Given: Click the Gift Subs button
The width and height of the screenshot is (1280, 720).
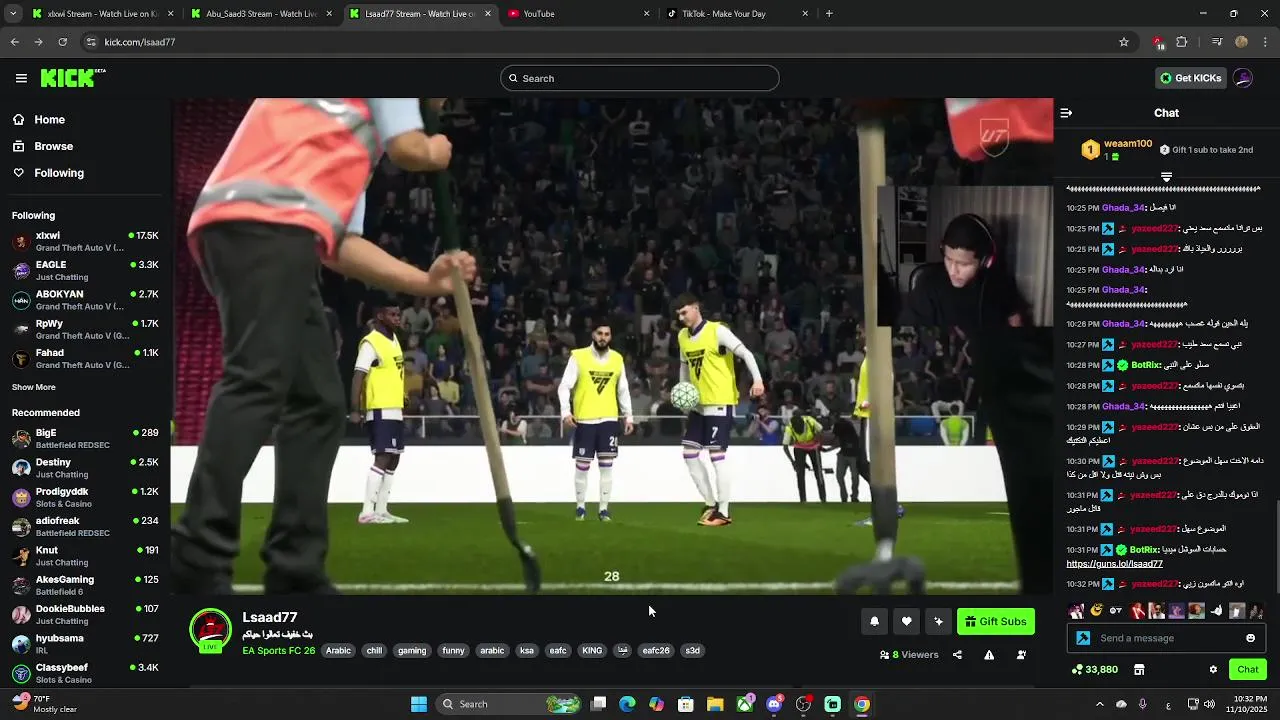Looking at the screenshot, I should click(x=996, y=621).
